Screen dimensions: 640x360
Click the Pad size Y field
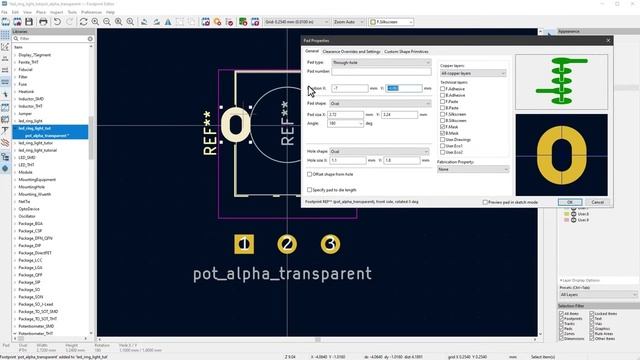click(400, 115)
